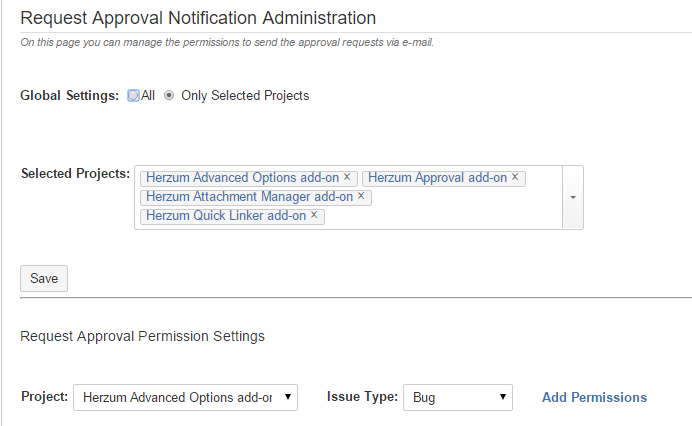Click the "Only Selected Projects" label text
This screenshot has height=426, width=692.
[x=245, y=96]
